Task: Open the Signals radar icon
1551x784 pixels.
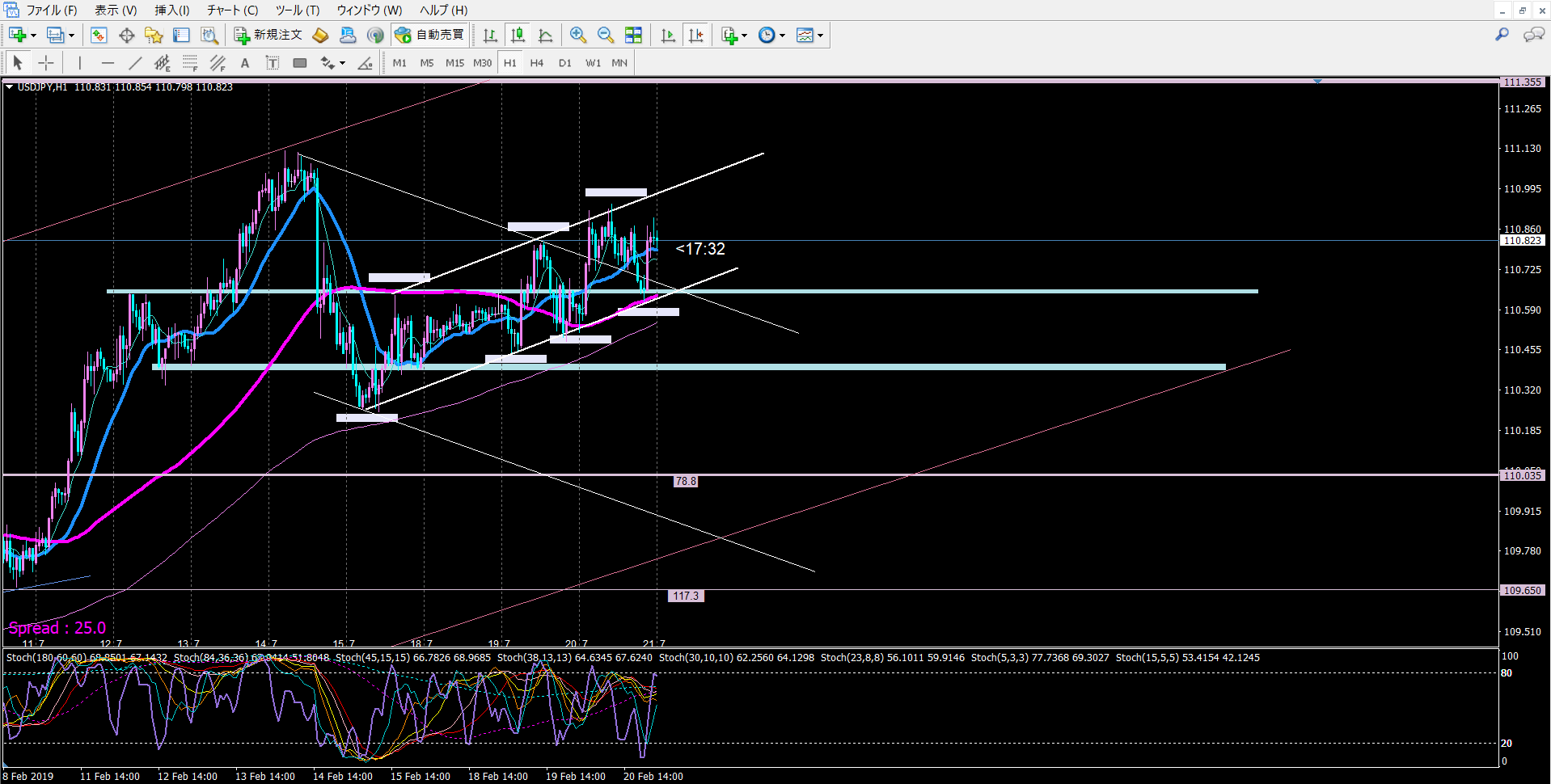Action: pos(375,35)
